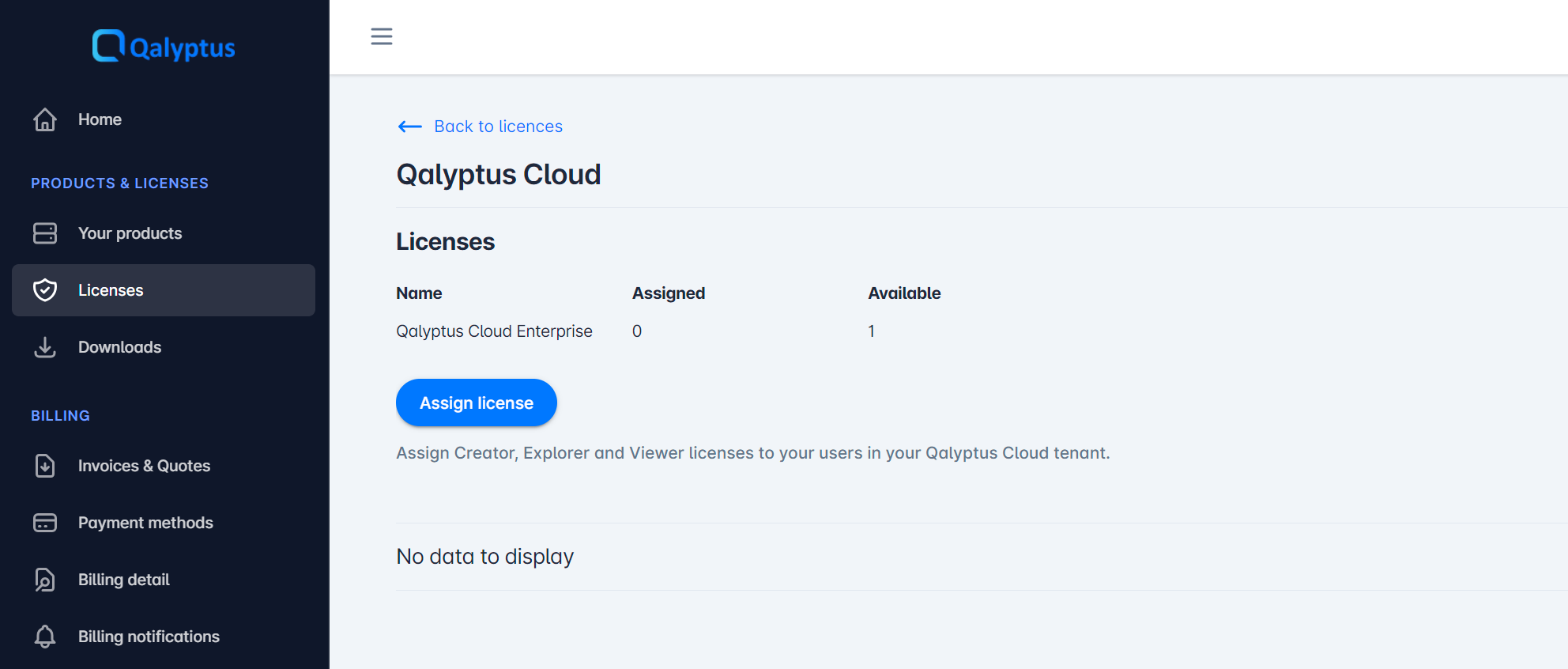Image resolution: width=1568 pixels, height=669 pixels.
Task: Click the Available column header
Action: 904,293
